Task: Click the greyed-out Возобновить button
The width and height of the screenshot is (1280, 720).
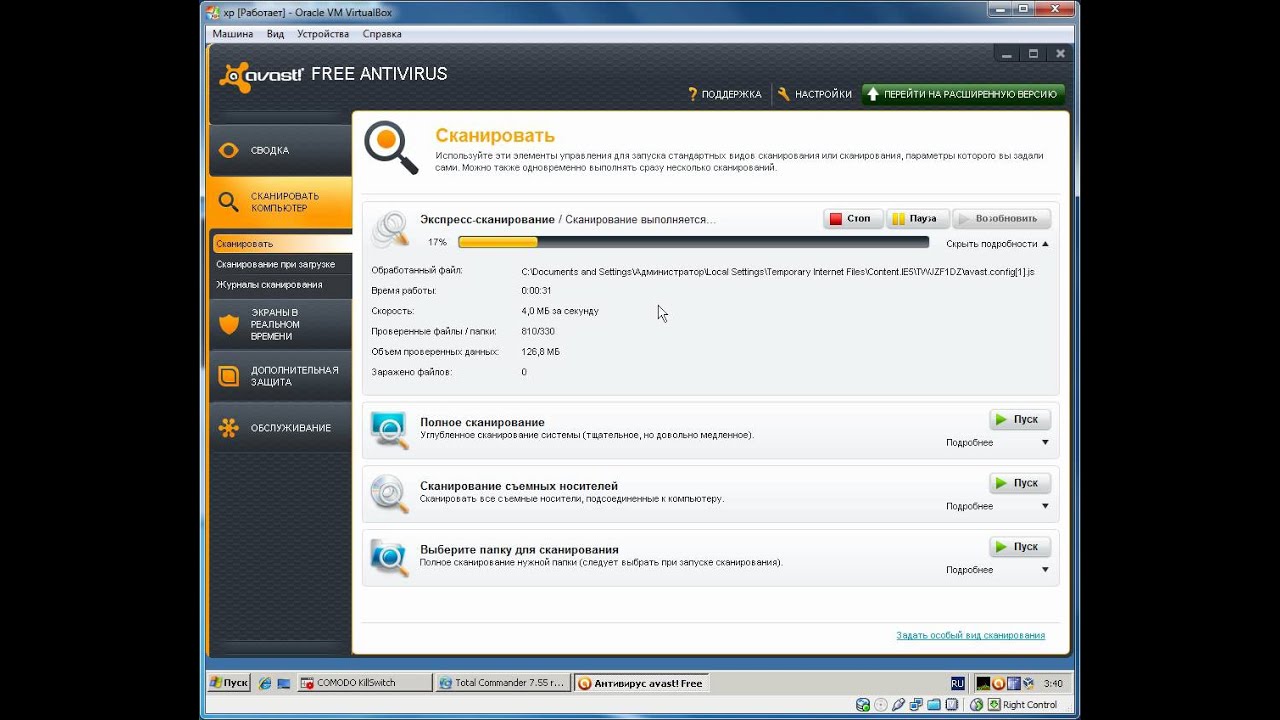Action: point(1002,219)
